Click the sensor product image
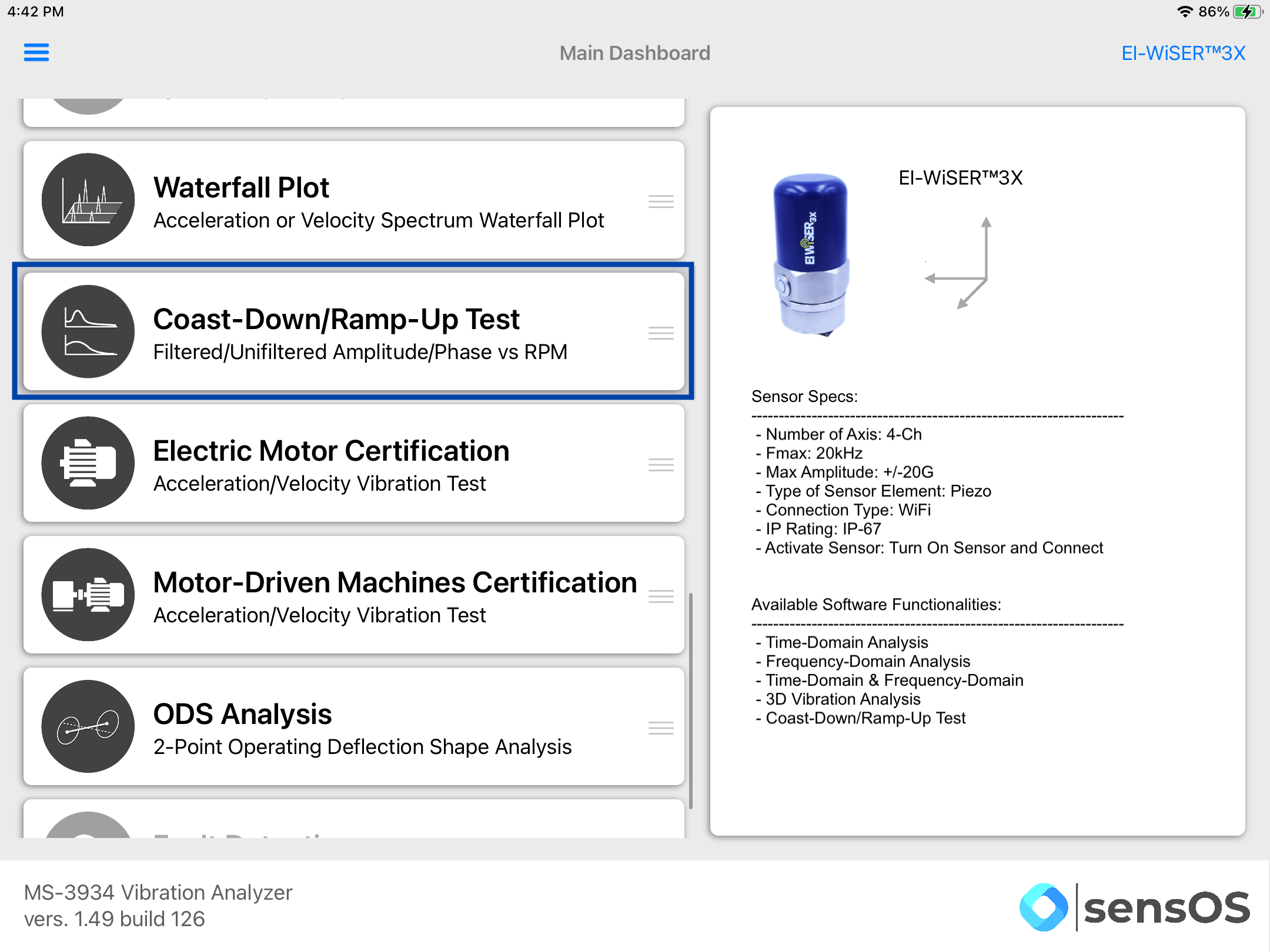The width and height of the screenshot is (1270, 952). point(812,254)
